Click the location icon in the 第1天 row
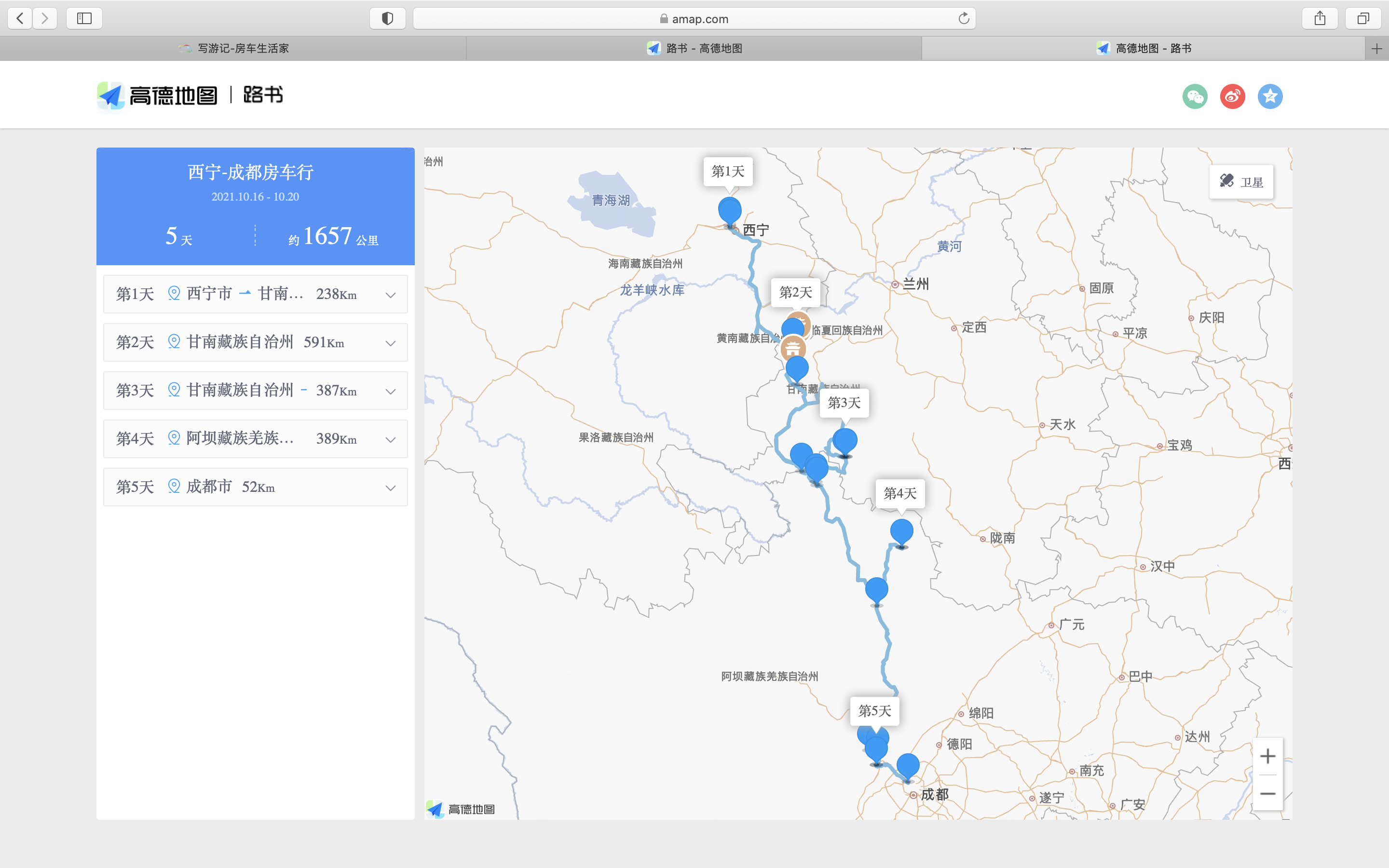Screen dimensions: 1389x868 173,293
